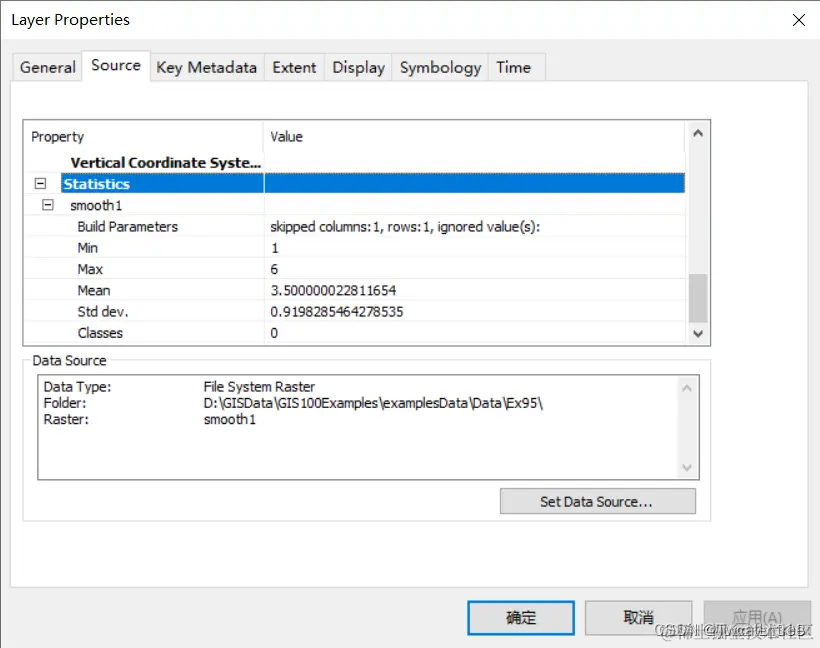Click the Raster name smooth1 in Data Source
This screenshot has height=648, width=820.
pyautogui.click(x=230, y=419)
